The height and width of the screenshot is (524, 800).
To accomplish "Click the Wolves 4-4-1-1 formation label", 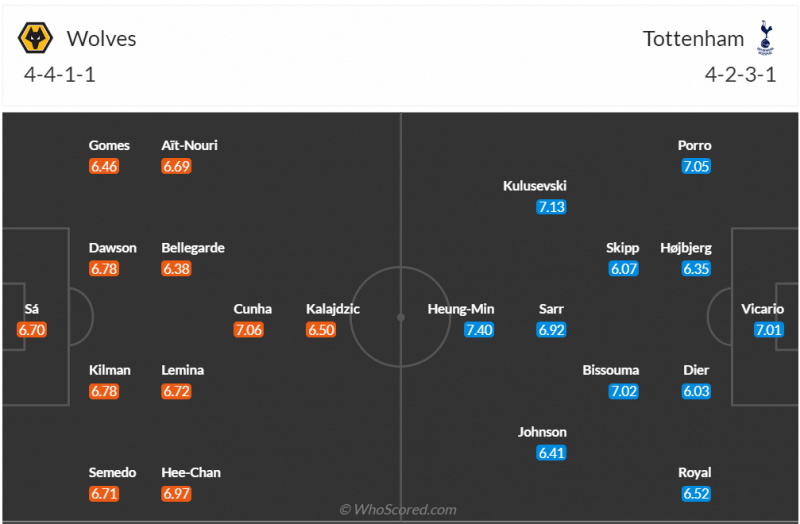I will [x=59, y=74].
